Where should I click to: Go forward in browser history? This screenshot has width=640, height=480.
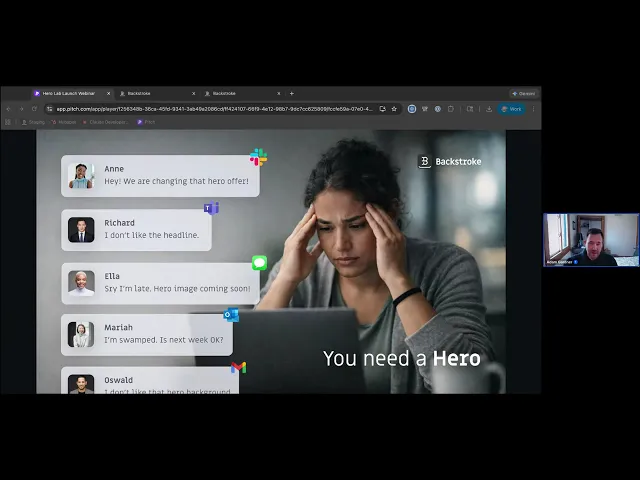(x=21, y=109)
